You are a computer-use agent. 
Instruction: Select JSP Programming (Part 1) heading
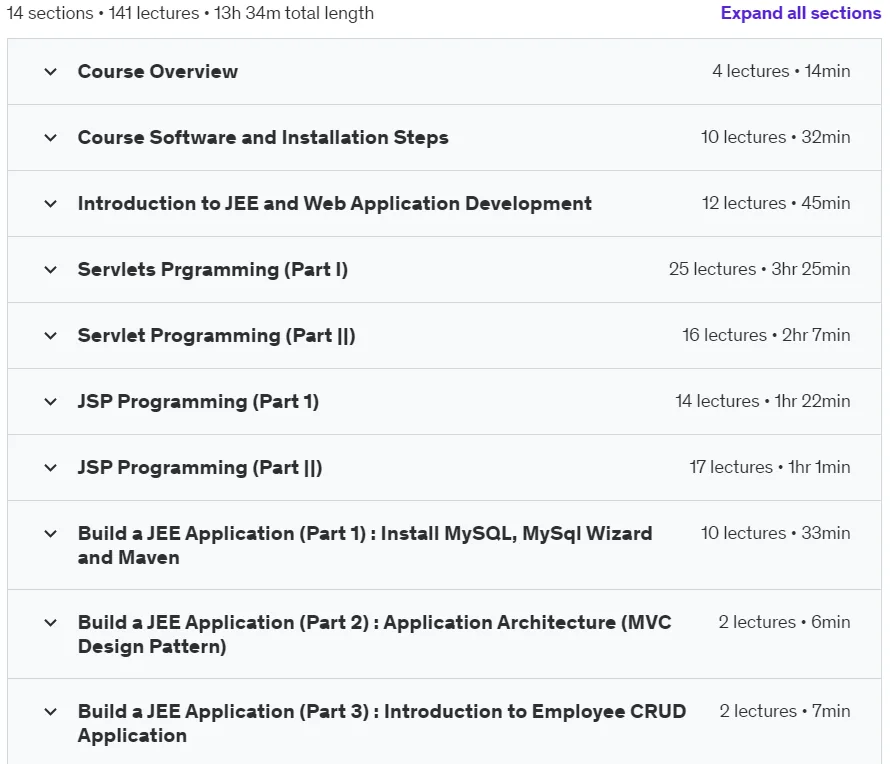click(x=198, y=401)
